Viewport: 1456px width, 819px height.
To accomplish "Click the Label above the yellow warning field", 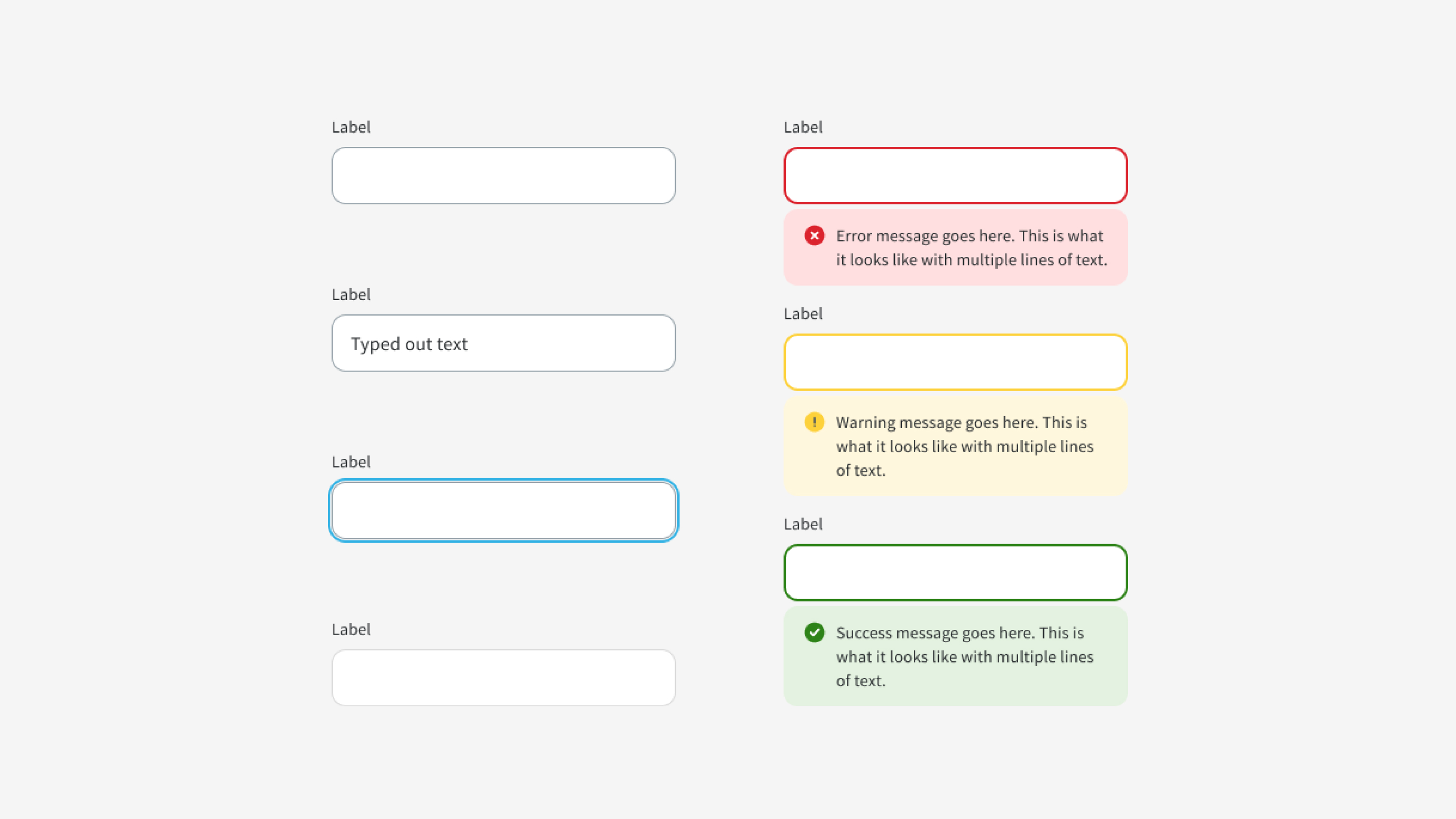I will [802, 314].
